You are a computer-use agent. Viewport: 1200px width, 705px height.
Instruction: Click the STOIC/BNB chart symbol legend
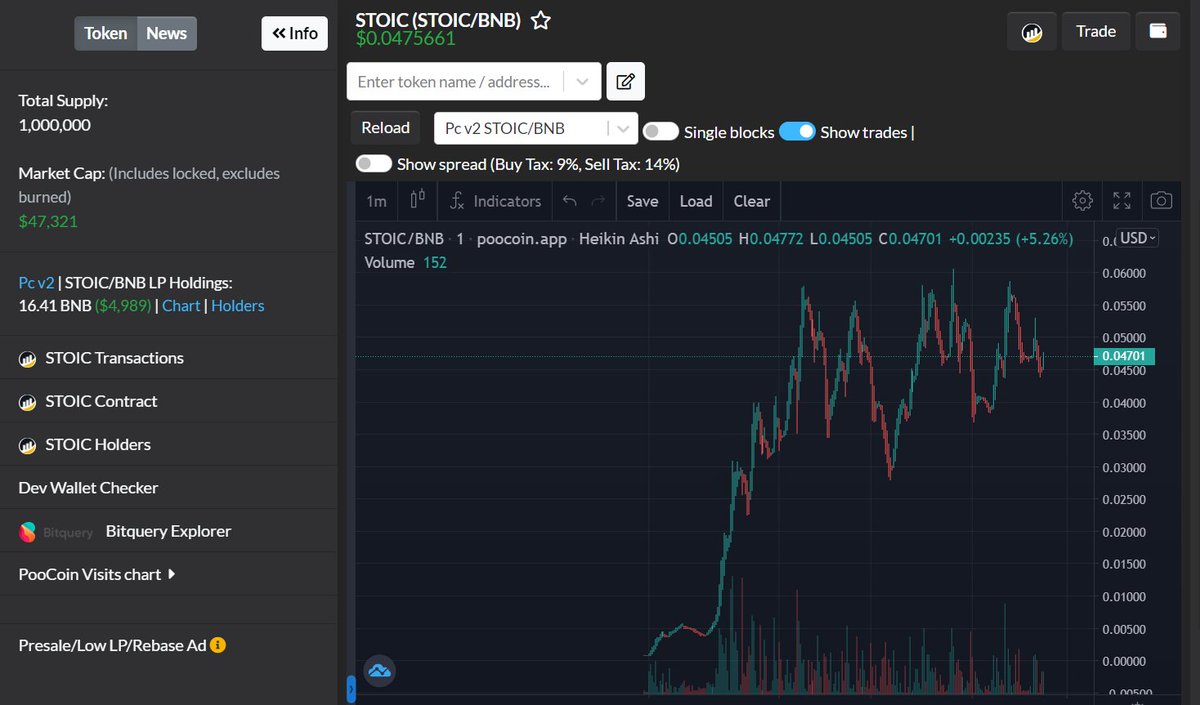click(404, 239)
